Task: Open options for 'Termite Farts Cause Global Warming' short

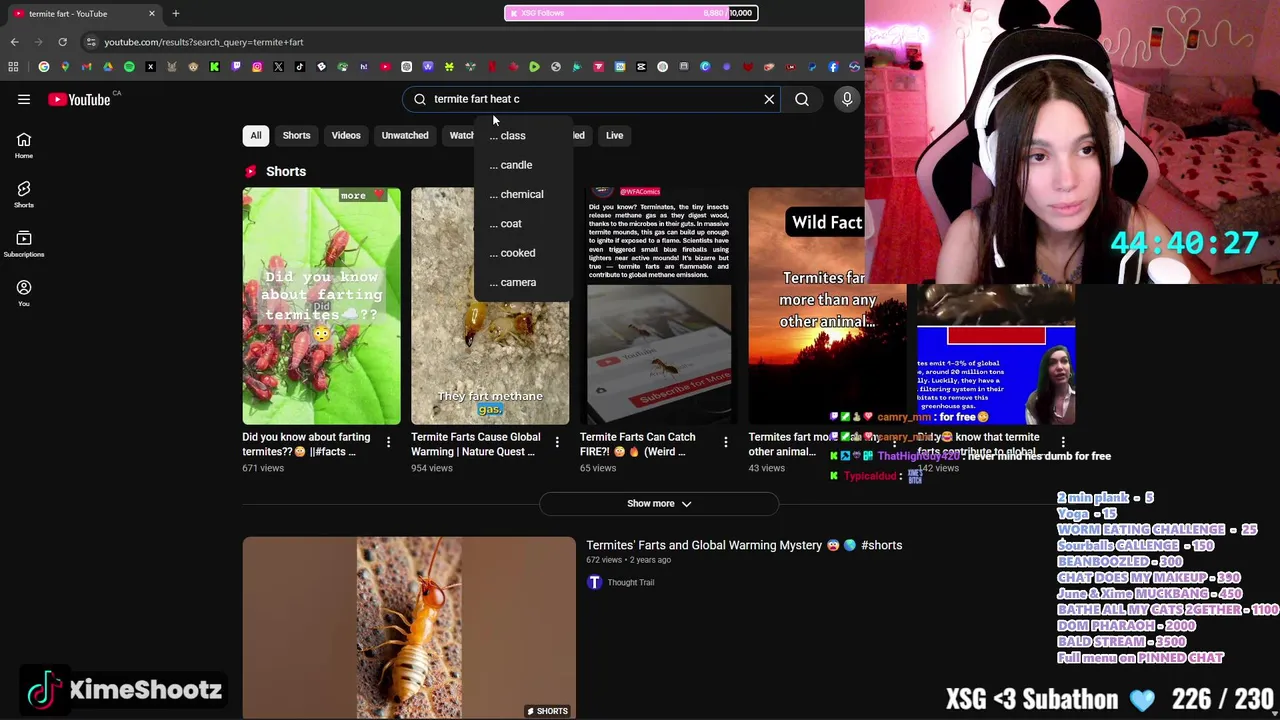Action: coord(557,441)
